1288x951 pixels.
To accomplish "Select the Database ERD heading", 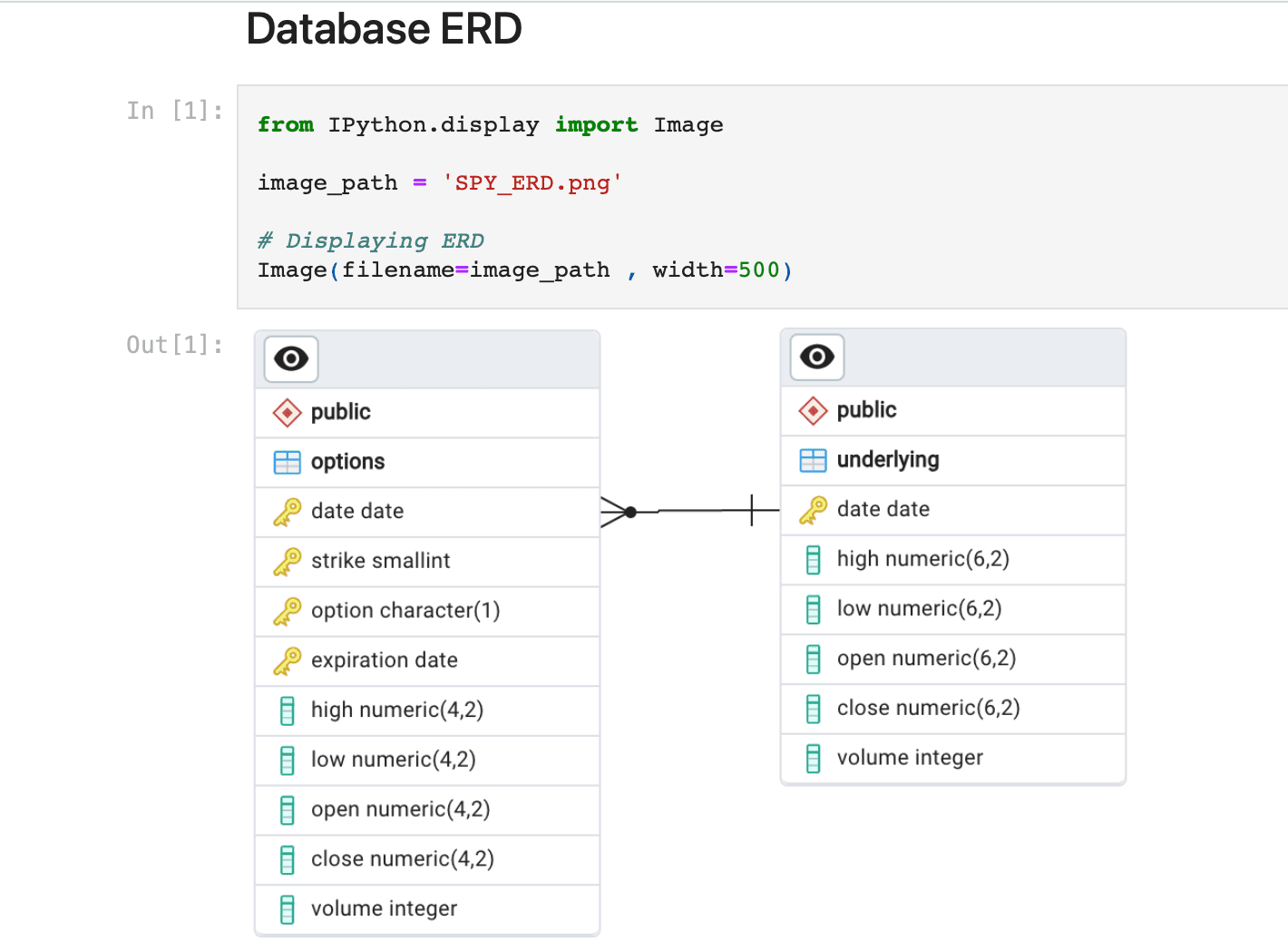I will [x=385, y=29].
